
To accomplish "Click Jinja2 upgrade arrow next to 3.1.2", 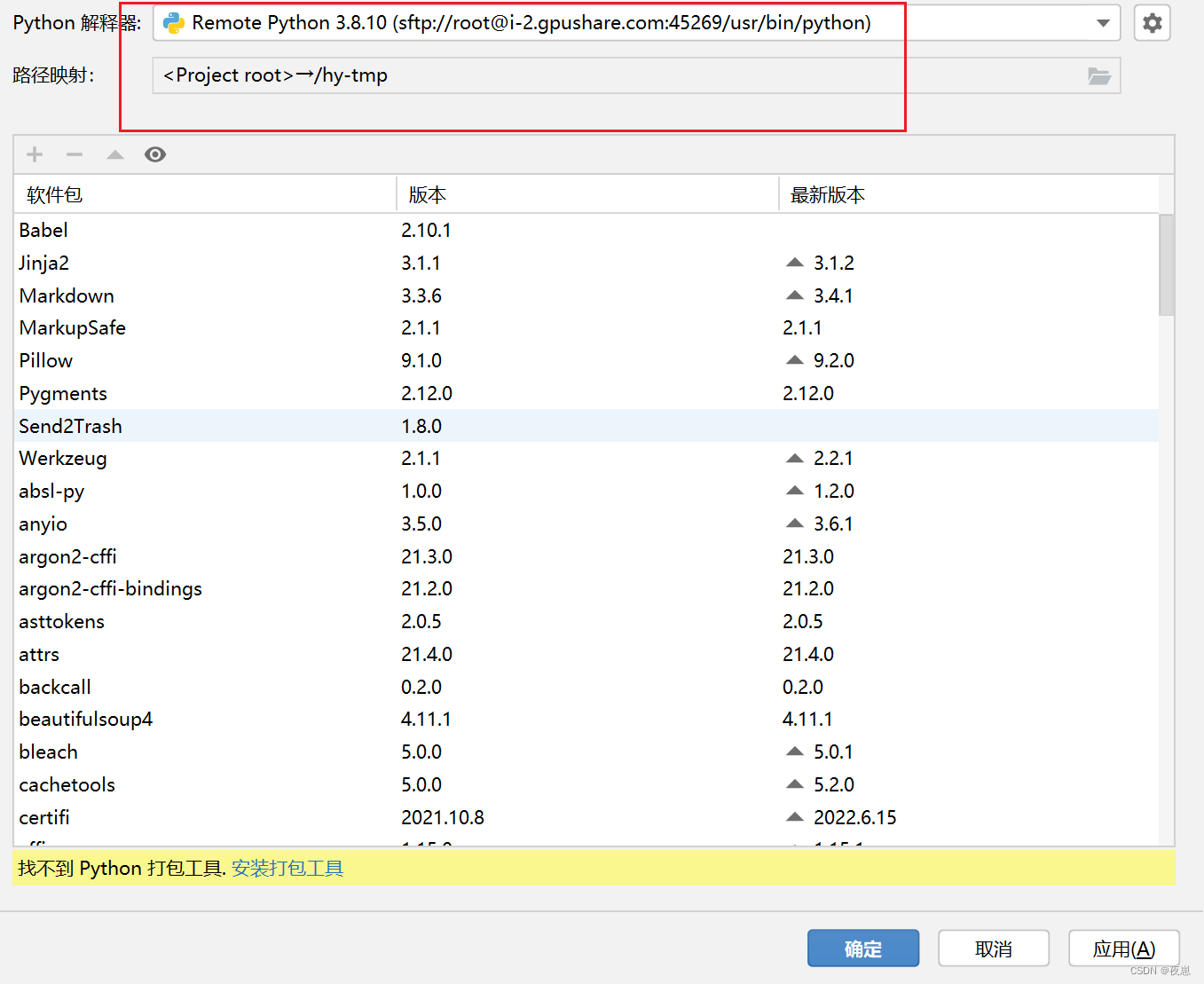I will click(795, 263).
